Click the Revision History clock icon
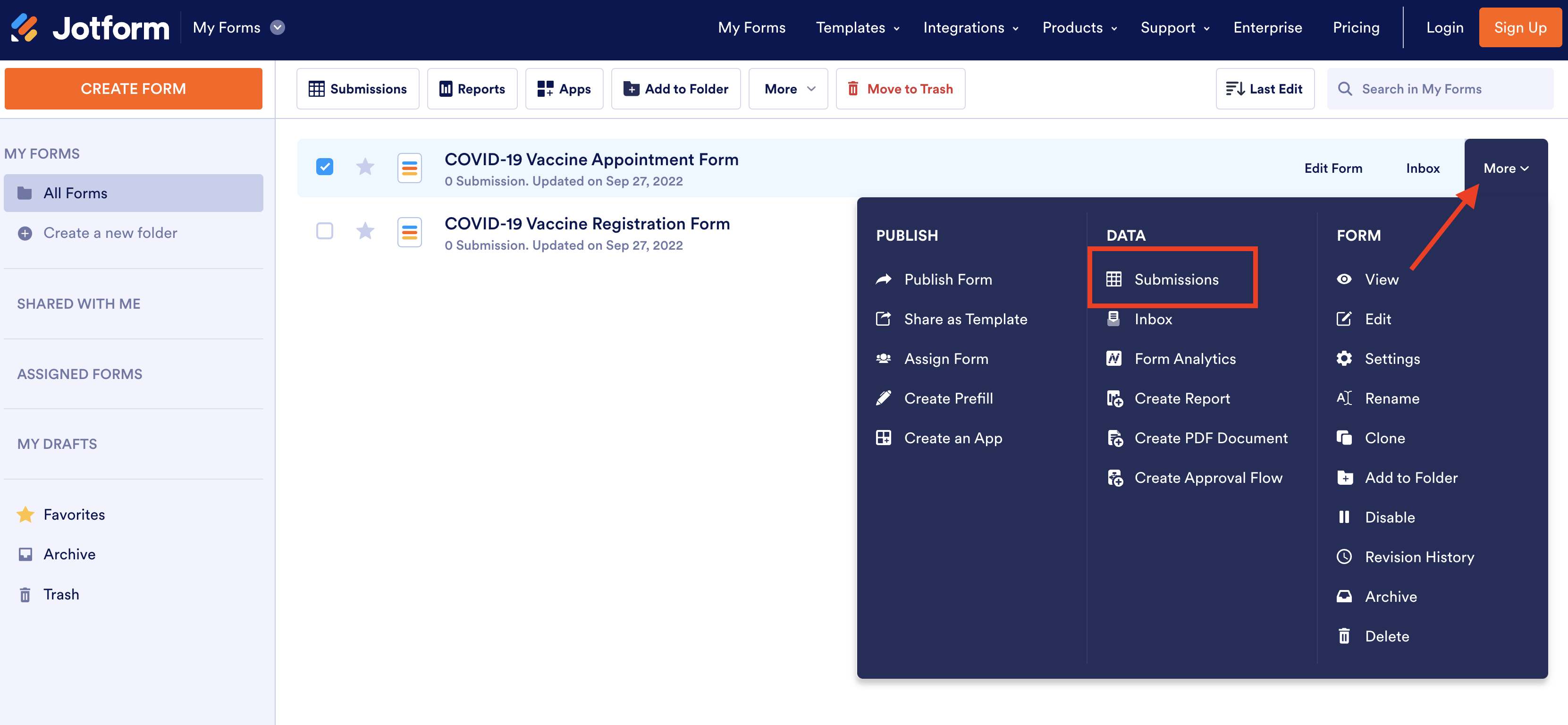The image size is (1568, 725). click(1344, 556)
